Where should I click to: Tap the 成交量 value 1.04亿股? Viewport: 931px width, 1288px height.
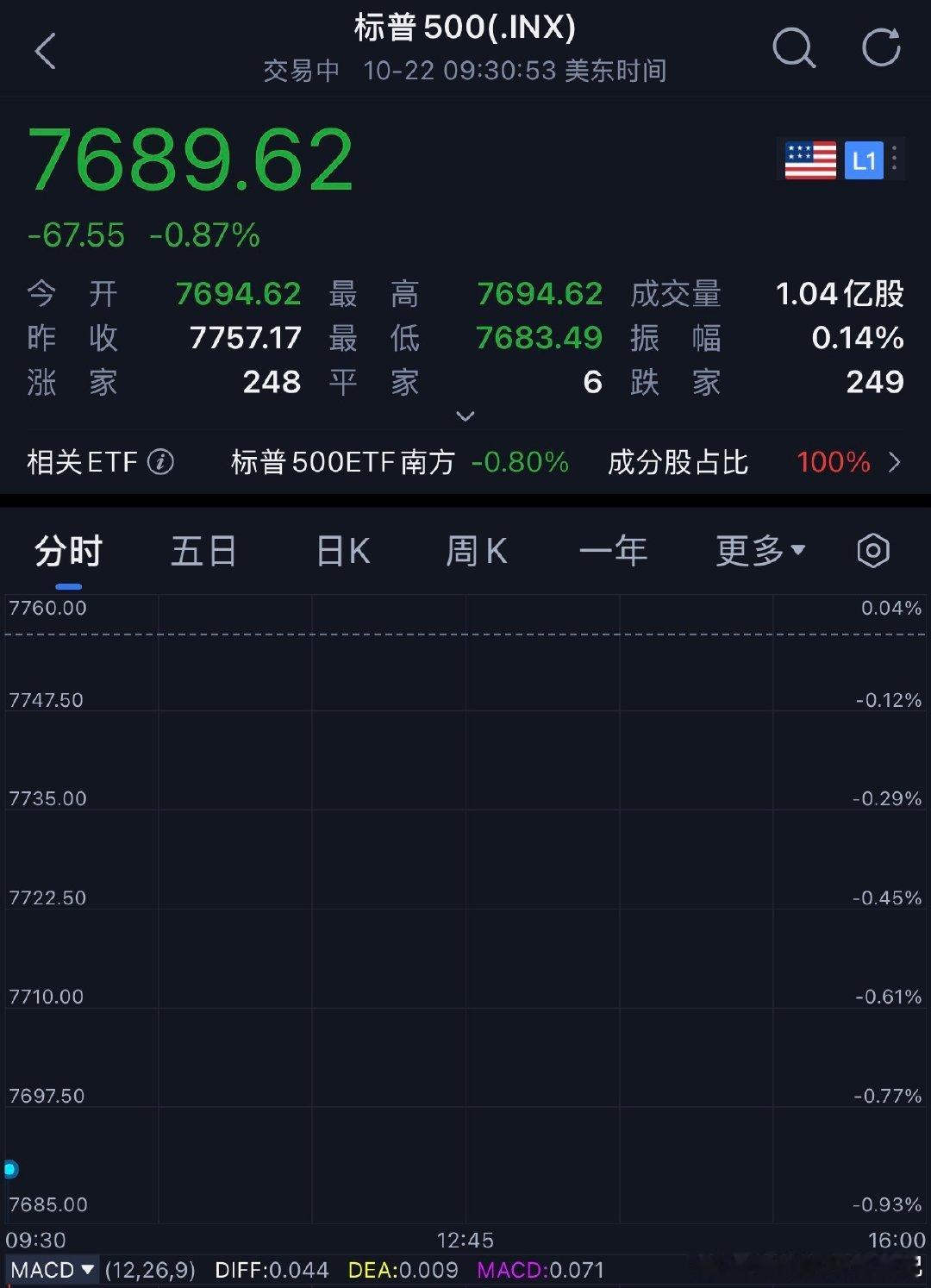840,294
